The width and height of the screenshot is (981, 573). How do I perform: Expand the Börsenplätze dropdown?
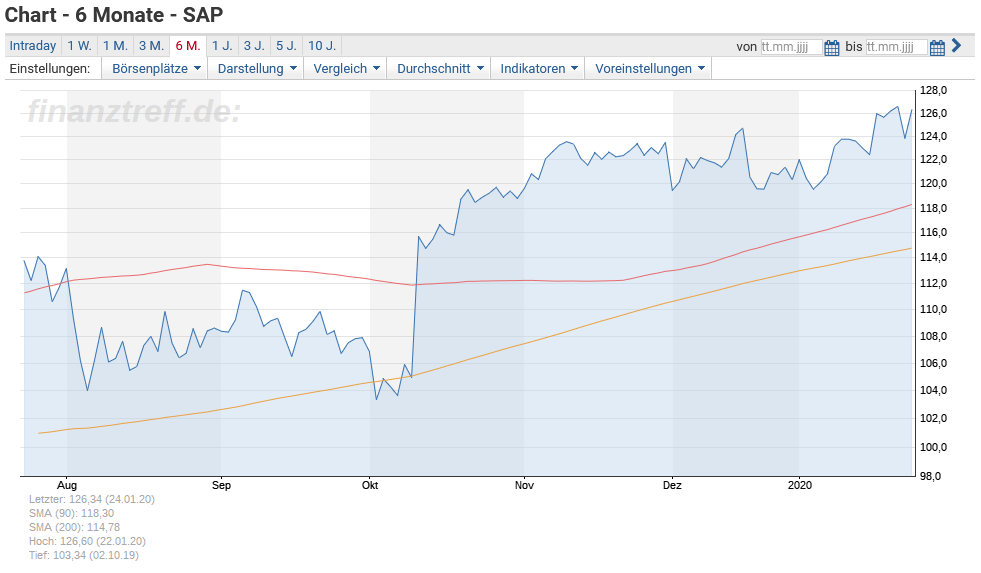click(156, 69)
